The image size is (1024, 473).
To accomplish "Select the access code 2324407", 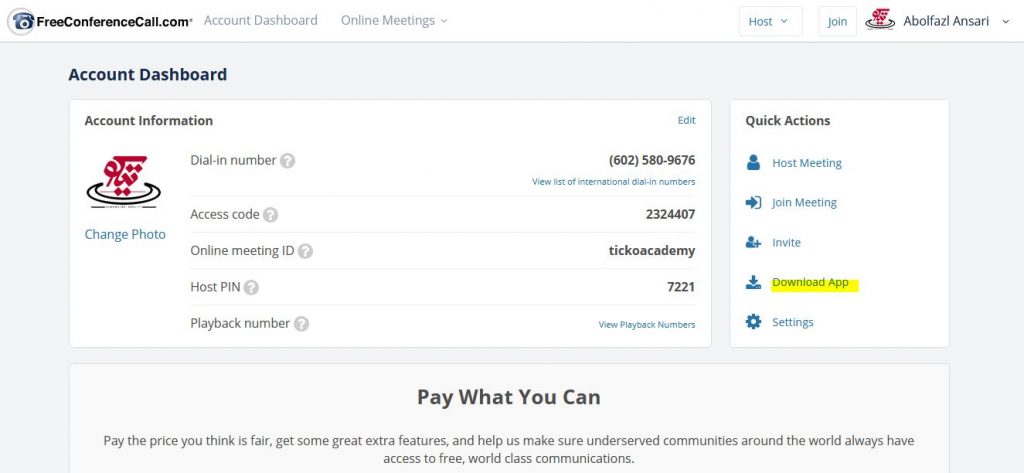I will (x=670, y=214).
